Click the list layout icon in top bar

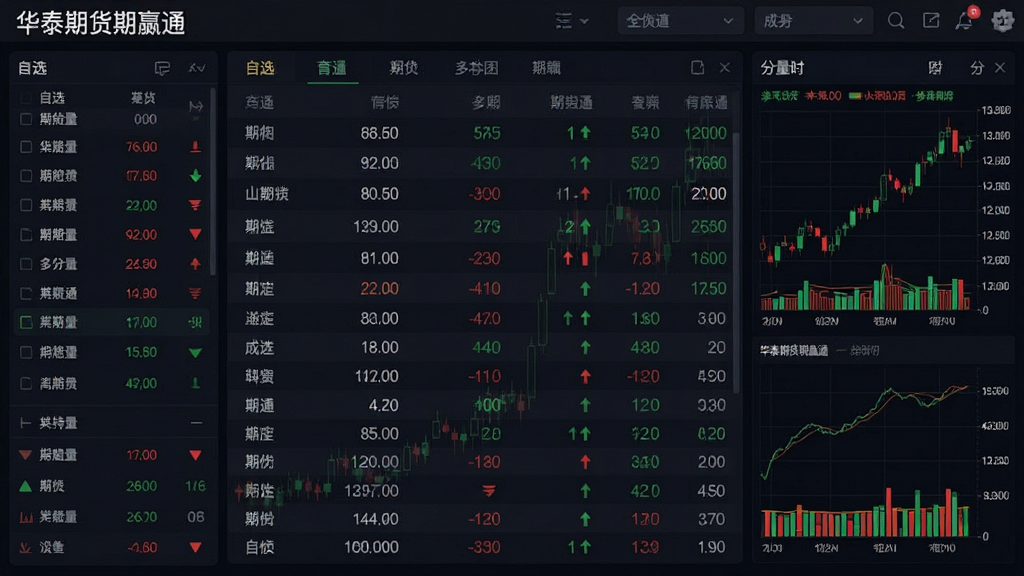pyautogui.click(x=563, y=21)
